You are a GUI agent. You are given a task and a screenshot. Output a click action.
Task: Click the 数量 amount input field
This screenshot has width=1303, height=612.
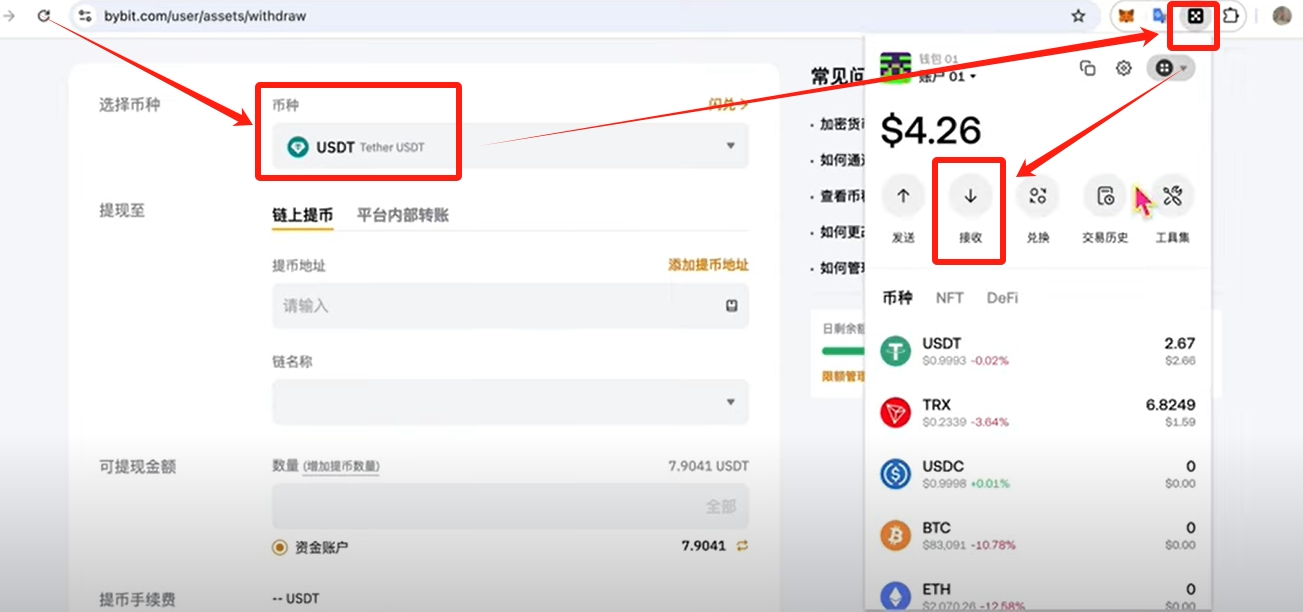510,506
